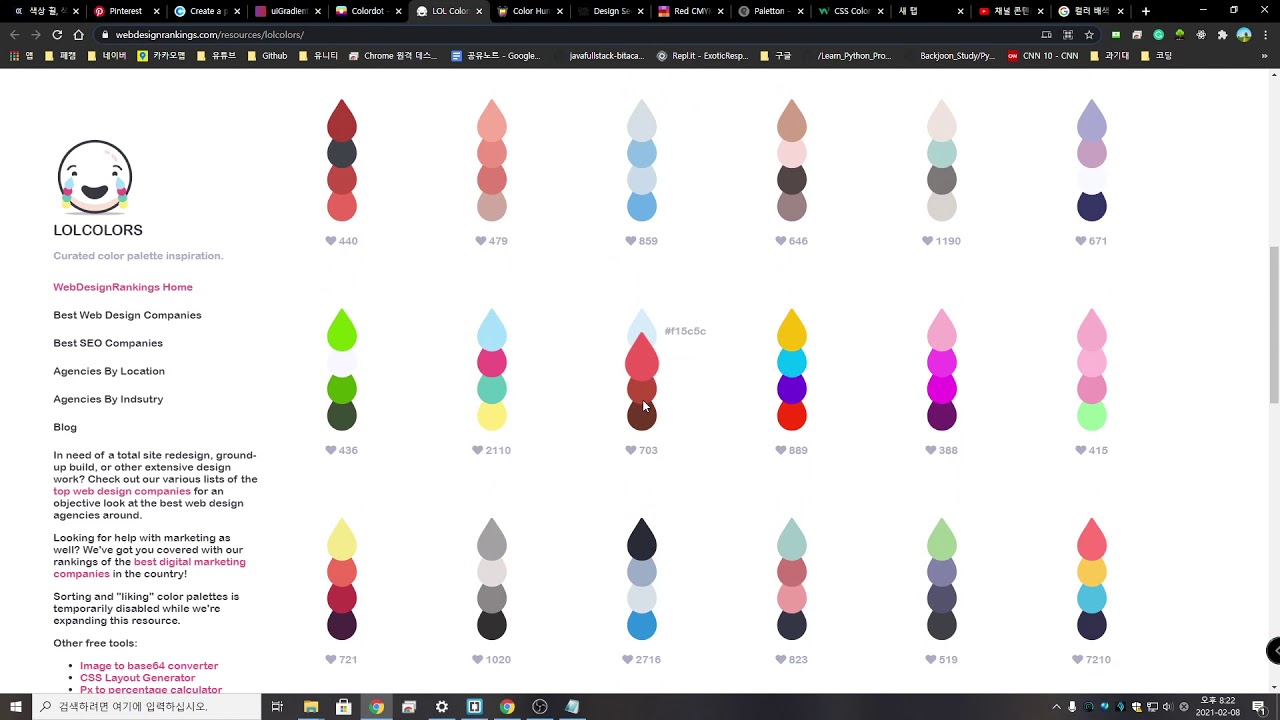Open Image to base64 converter tool
The height and width of the screenshot is (720, 1280).
point(149,665)
